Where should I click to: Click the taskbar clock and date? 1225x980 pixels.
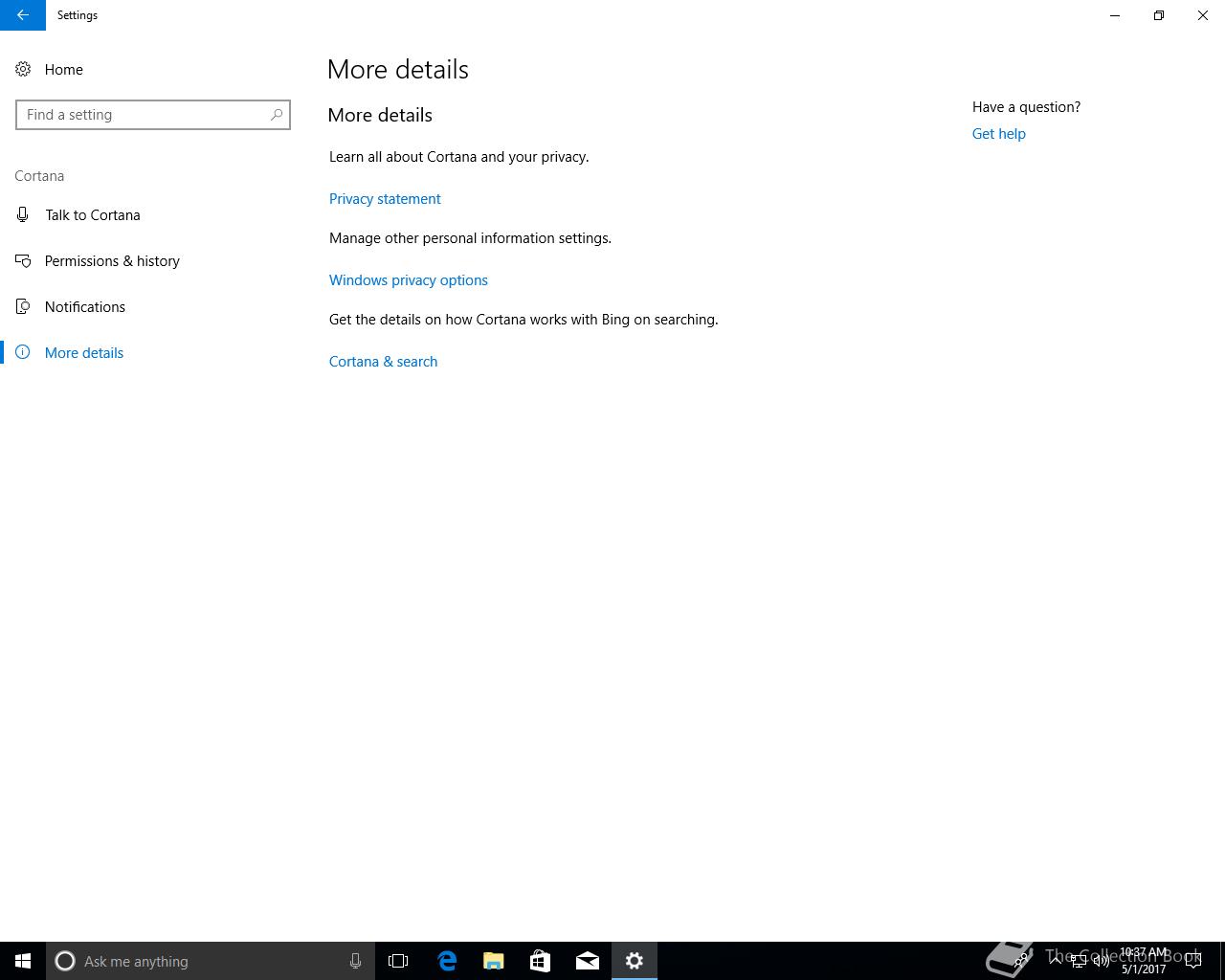pyautogui.click(x=1144, y=961)
